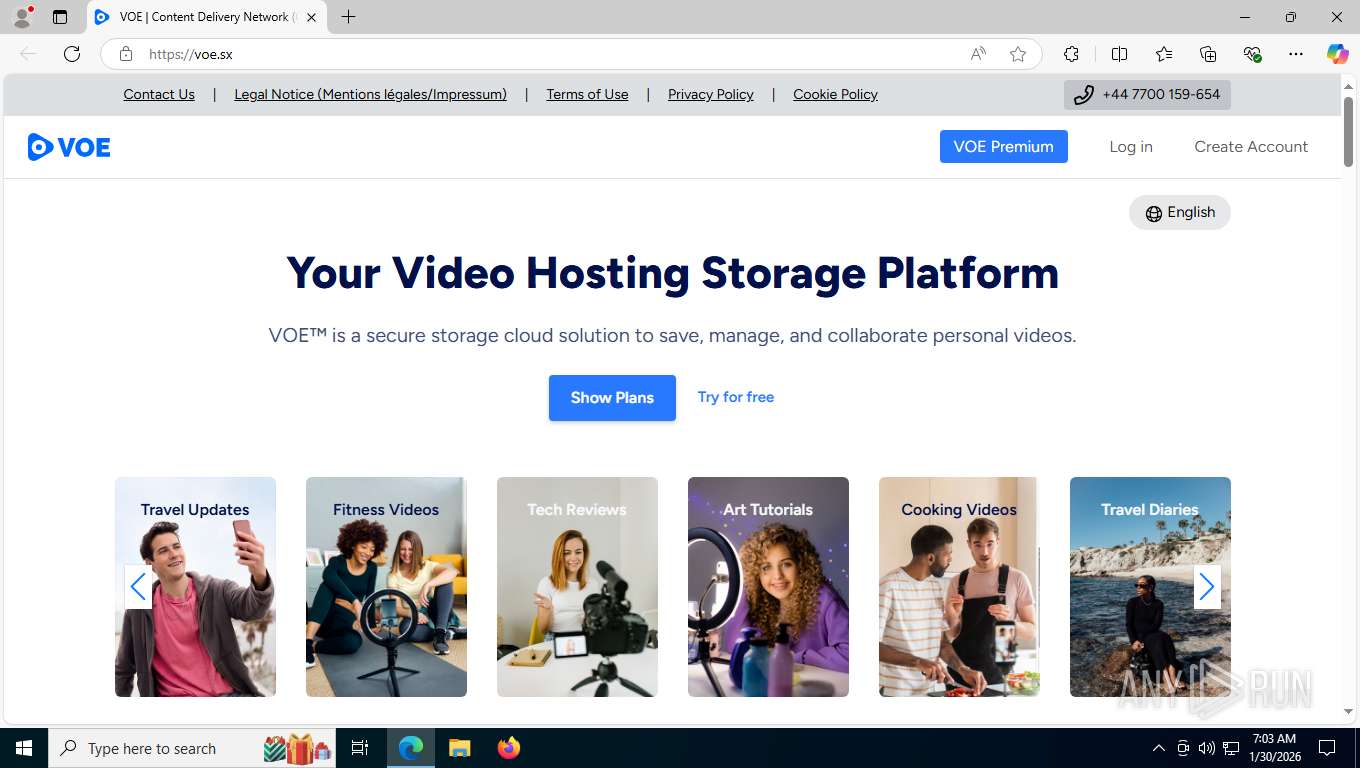Select the Fitness Videos card
The image size is (1360, 768).
[386, 587]
